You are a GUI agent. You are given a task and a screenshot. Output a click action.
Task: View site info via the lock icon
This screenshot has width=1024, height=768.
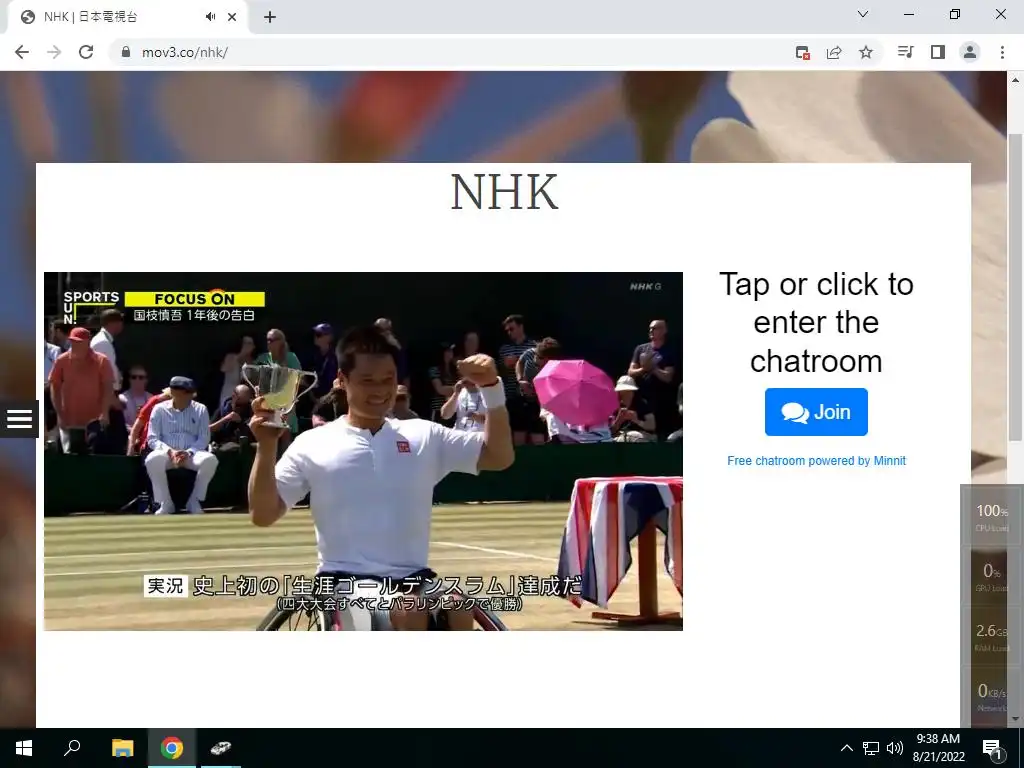point(126,52)
